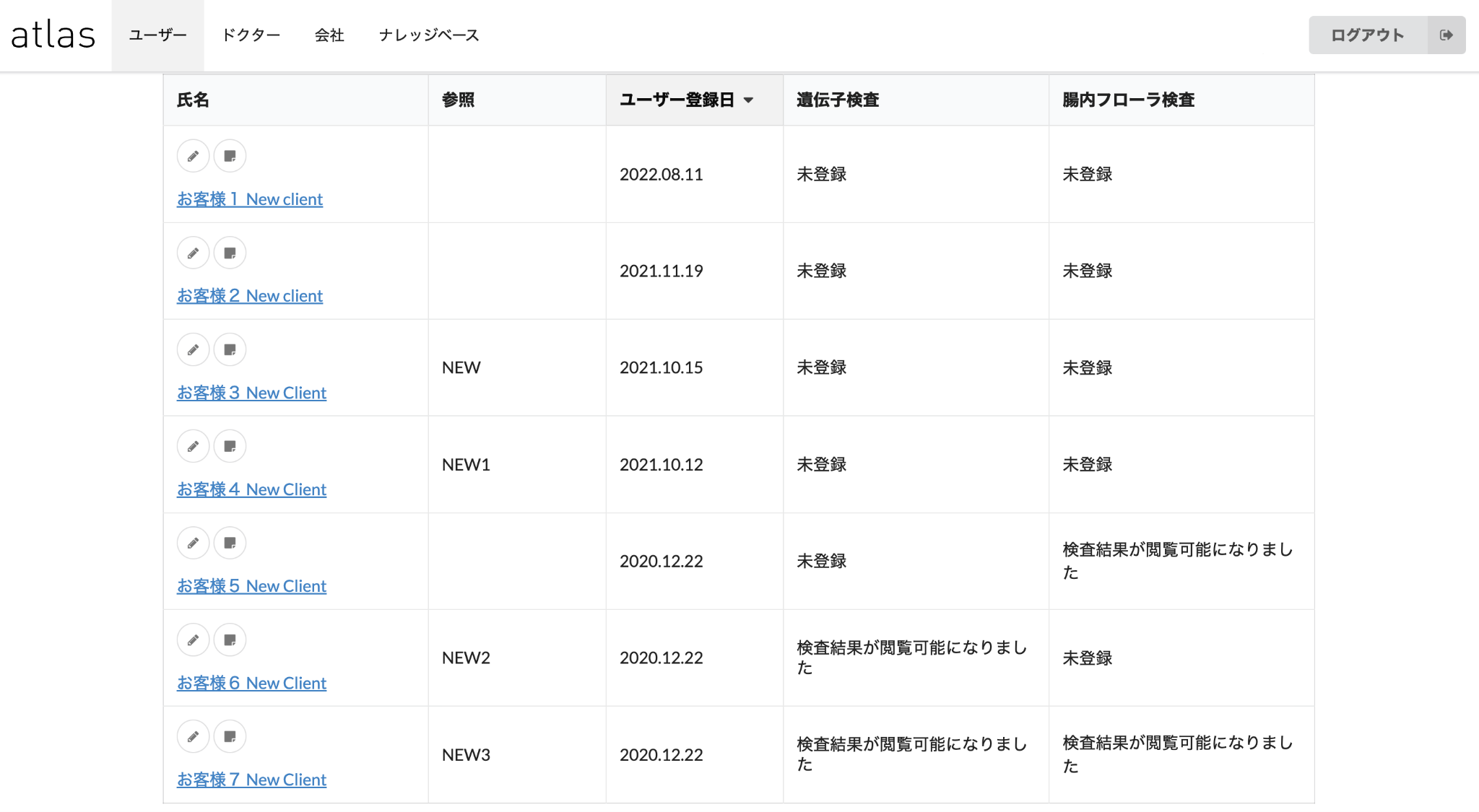Open note icon for お客様 4
The width and height of the screenshot is (1479, 812).
coord(230,446)
